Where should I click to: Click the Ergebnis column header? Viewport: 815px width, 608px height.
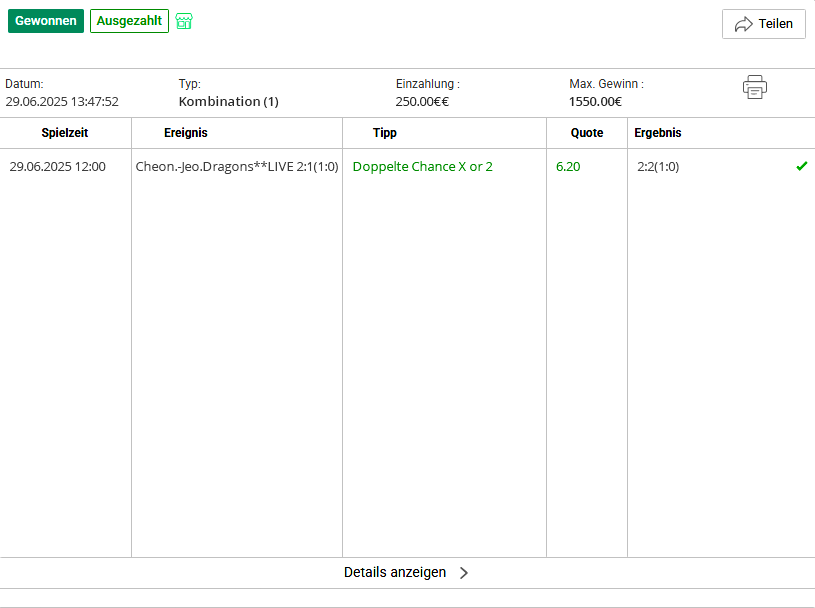tap(658, 133)
